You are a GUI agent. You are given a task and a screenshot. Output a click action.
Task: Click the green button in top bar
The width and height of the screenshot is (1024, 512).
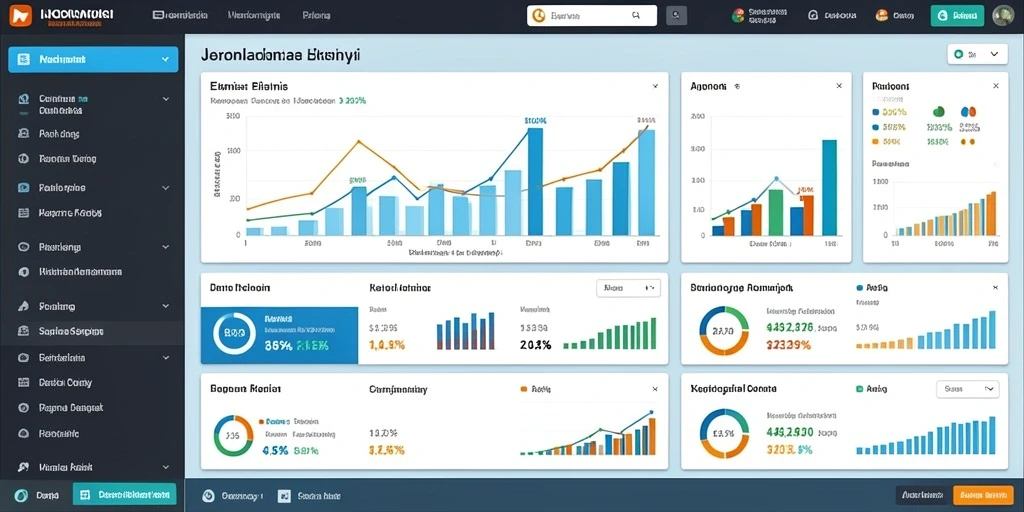click(957, 16)
